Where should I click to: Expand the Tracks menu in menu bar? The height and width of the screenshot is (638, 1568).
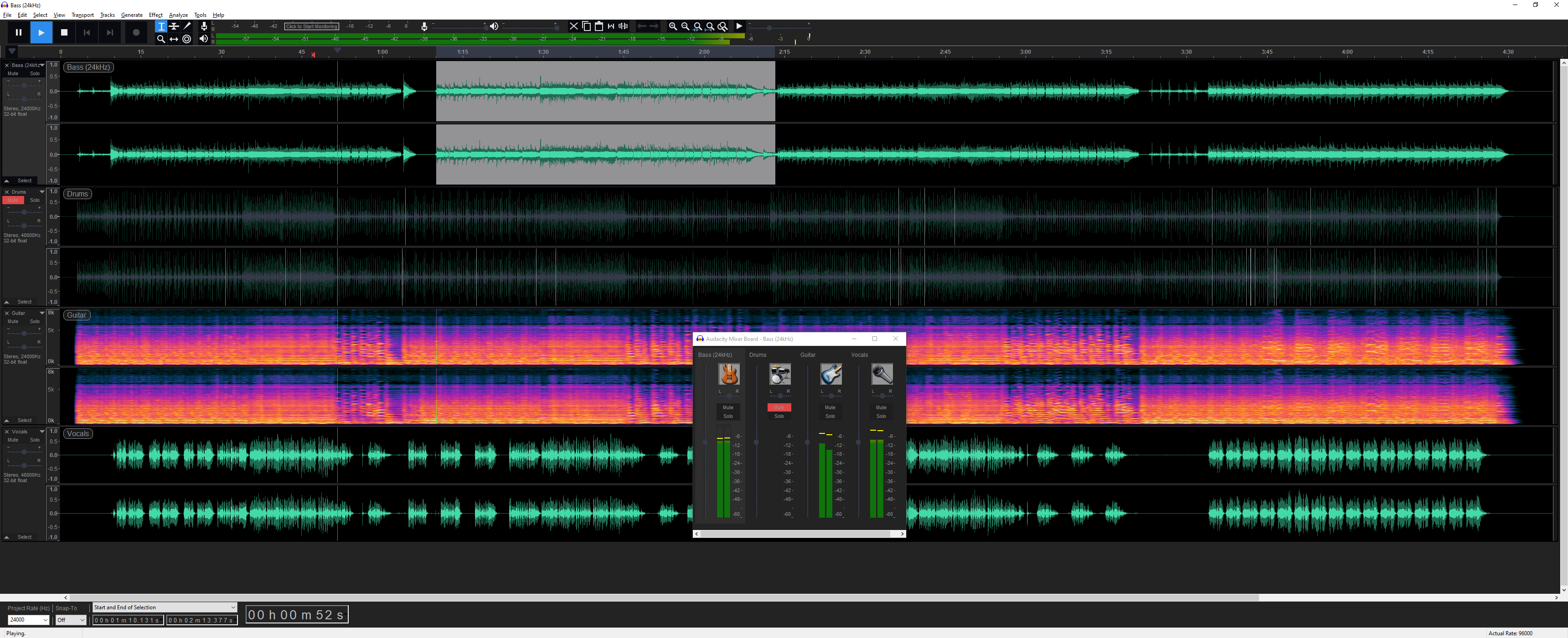coord(107,14)
